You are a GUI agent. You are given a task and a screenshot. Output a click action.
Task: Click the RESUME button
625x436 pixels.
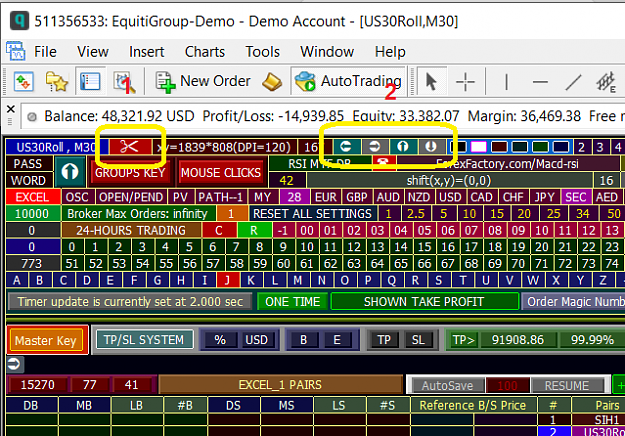click(x=566, y=385)
